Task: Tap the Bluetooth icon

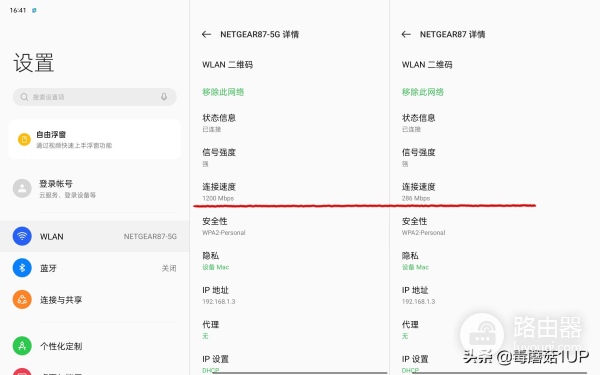Action: pyautogui.click(x=22, y=268)
